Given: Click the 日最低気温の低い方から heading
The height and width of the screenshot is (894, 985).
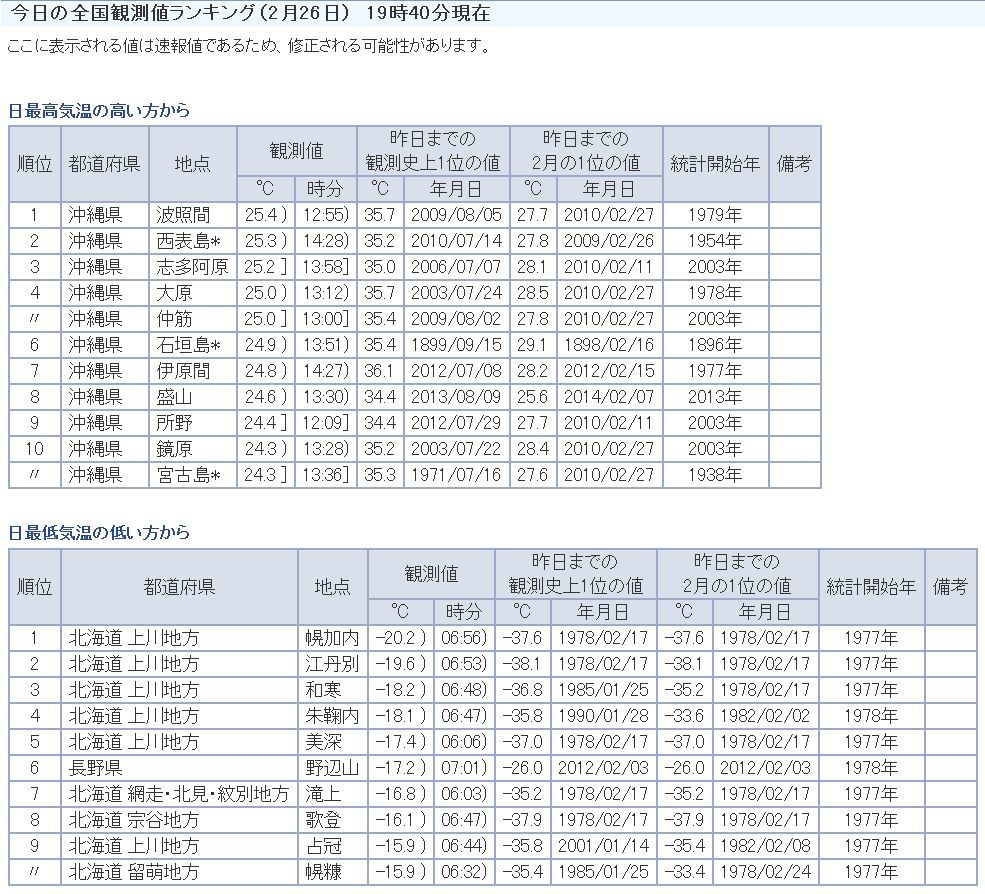Looking at the screenshot, I should (x=99, y=533).
